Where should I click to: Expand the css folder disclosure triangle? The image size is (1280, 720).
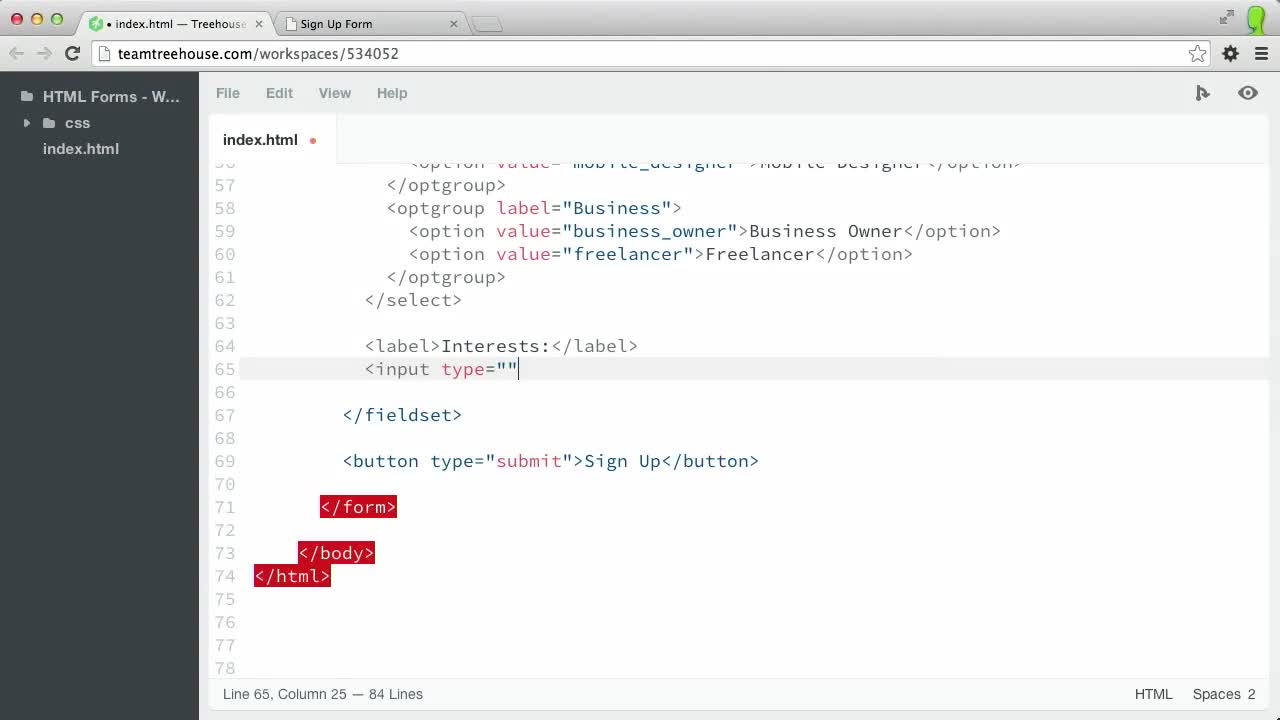click(x=26, y=123)
